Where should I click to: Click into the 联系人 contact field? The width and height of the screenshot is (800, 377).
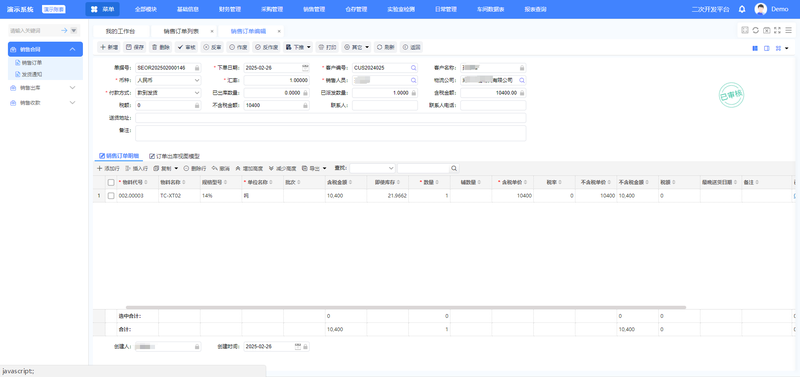click(x=385, y=106)
